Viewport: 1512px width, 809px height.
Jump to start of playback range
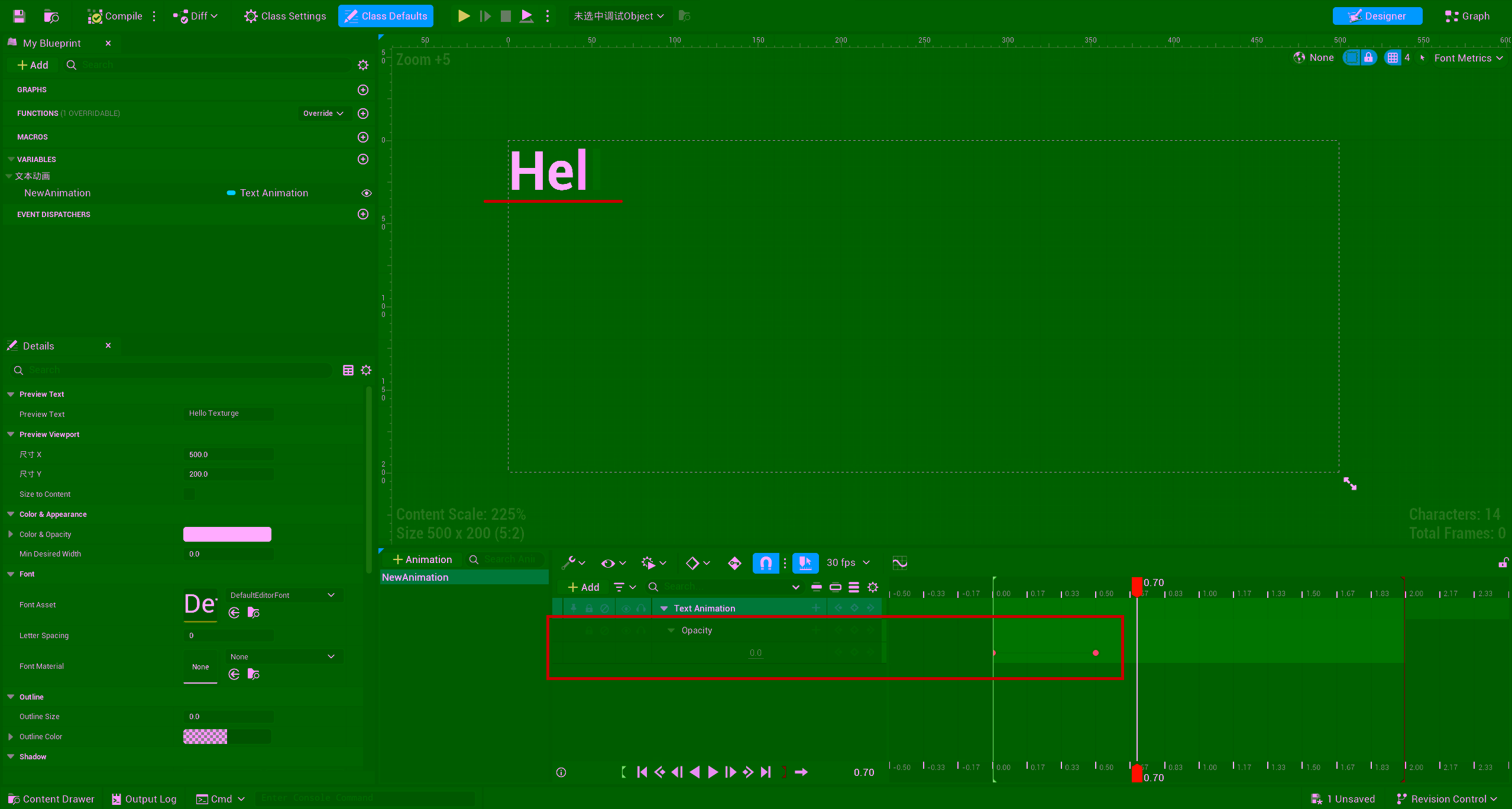642,772
